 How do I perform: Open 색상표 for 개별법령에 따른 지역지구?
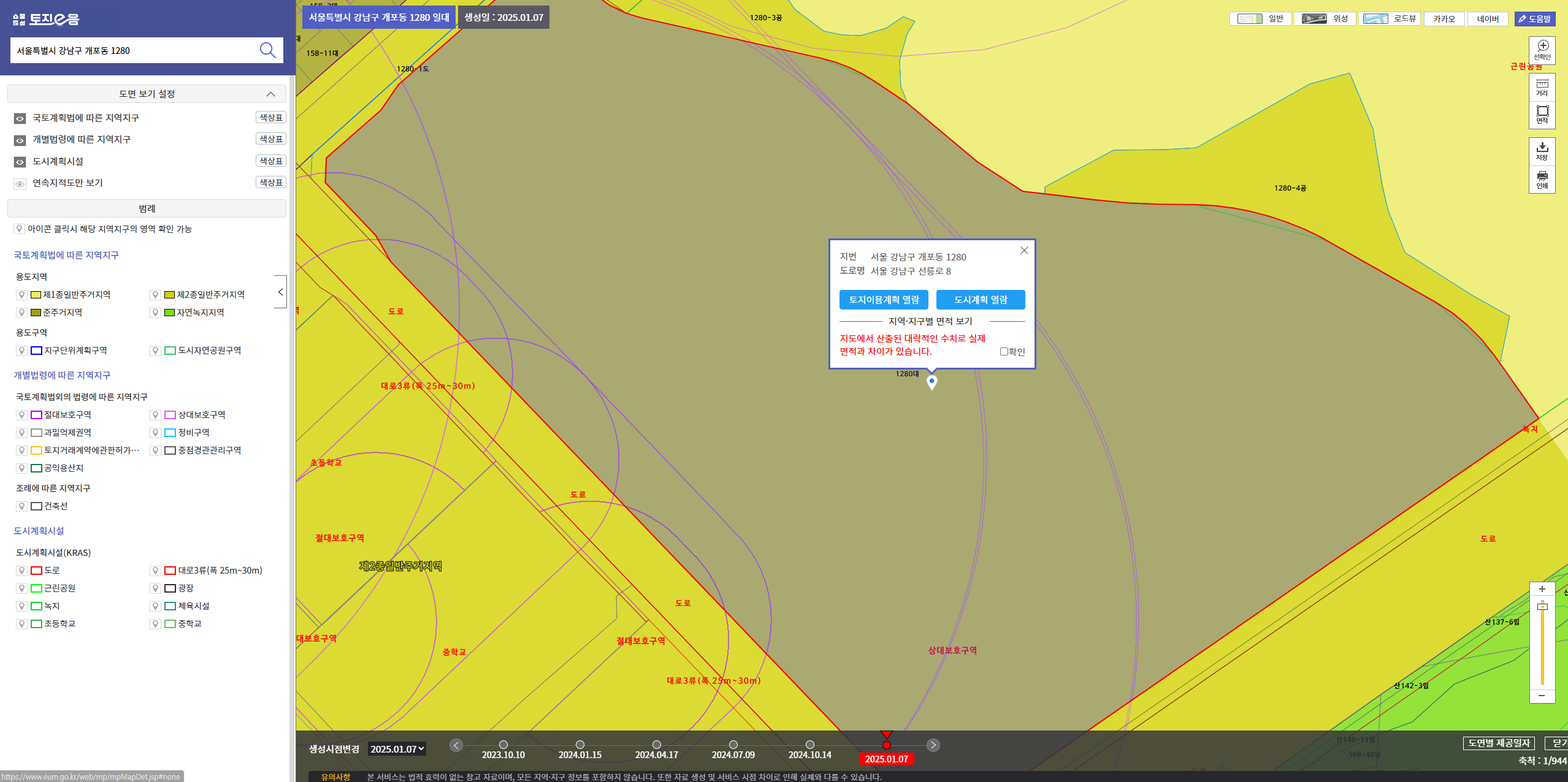click(271, 139)
